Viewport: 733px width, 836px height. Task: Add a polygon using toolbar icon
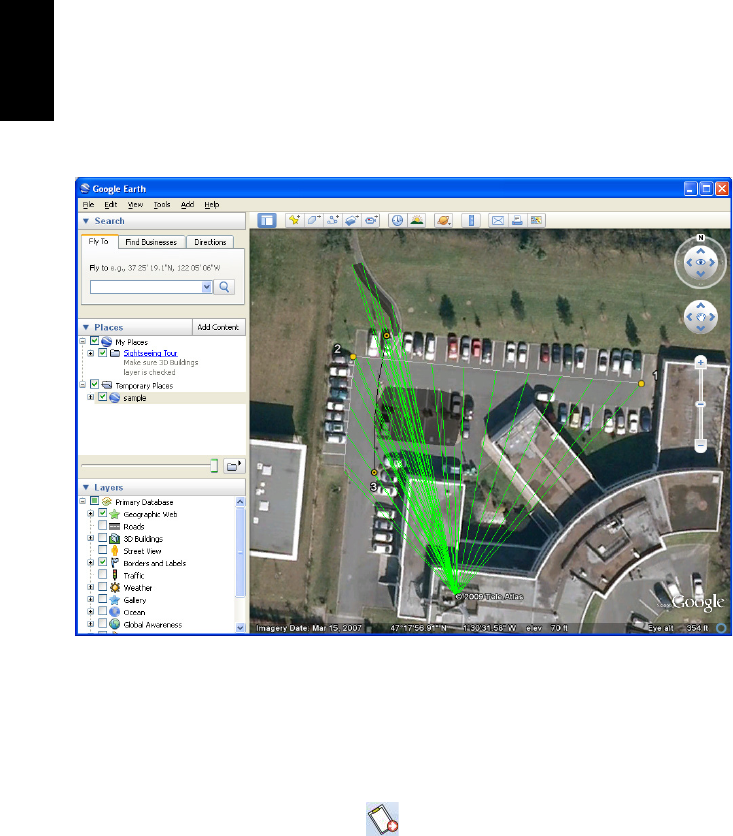point(313,220)
